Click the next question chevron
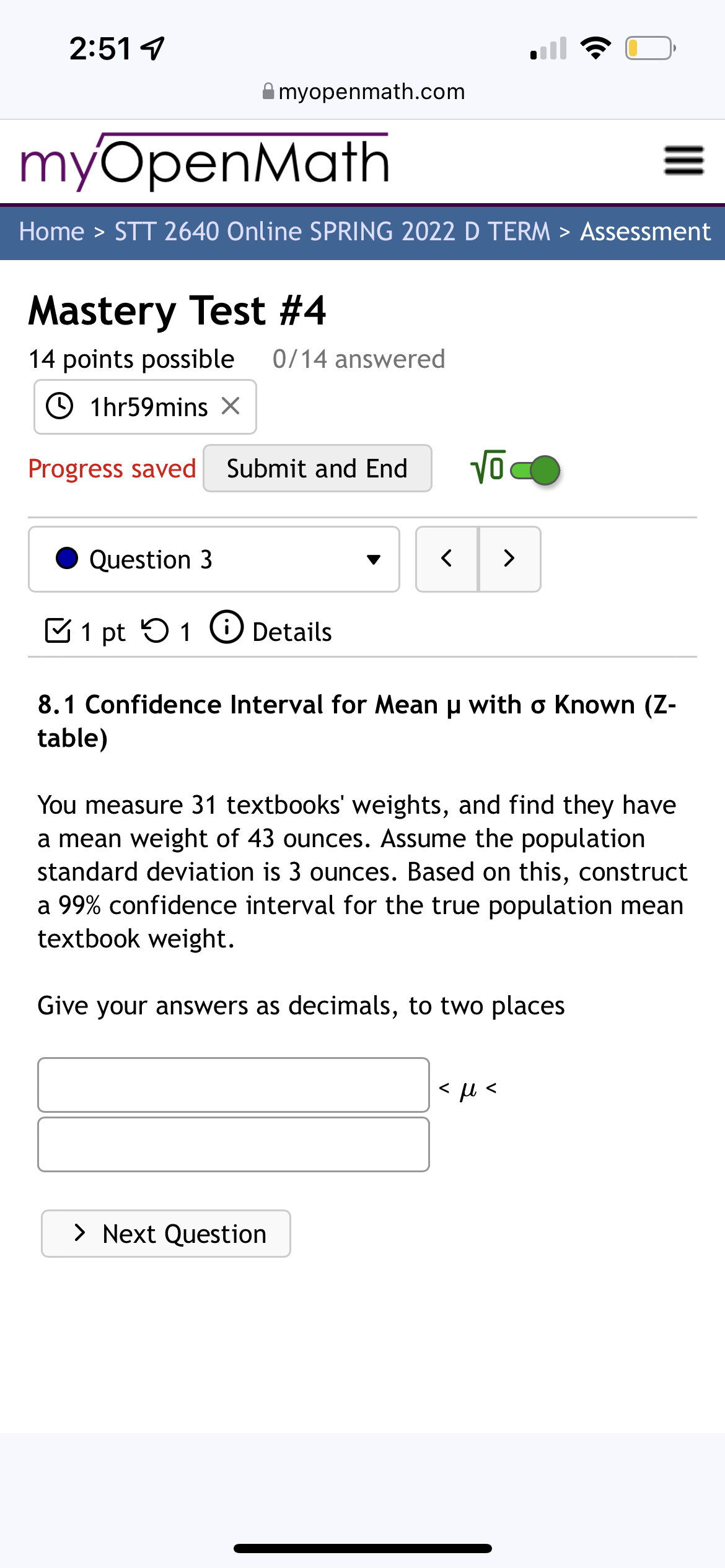 click(509, 559)
